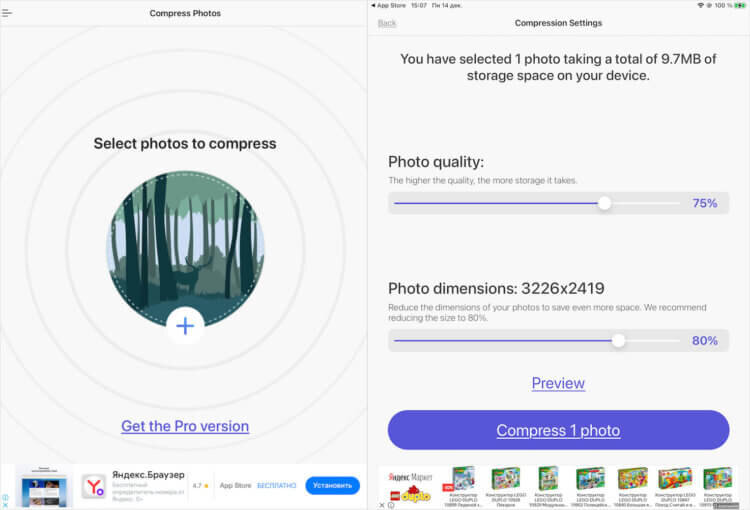Return to App Store via status bar
Screen dimensions: 750x510
pos(388,5)
